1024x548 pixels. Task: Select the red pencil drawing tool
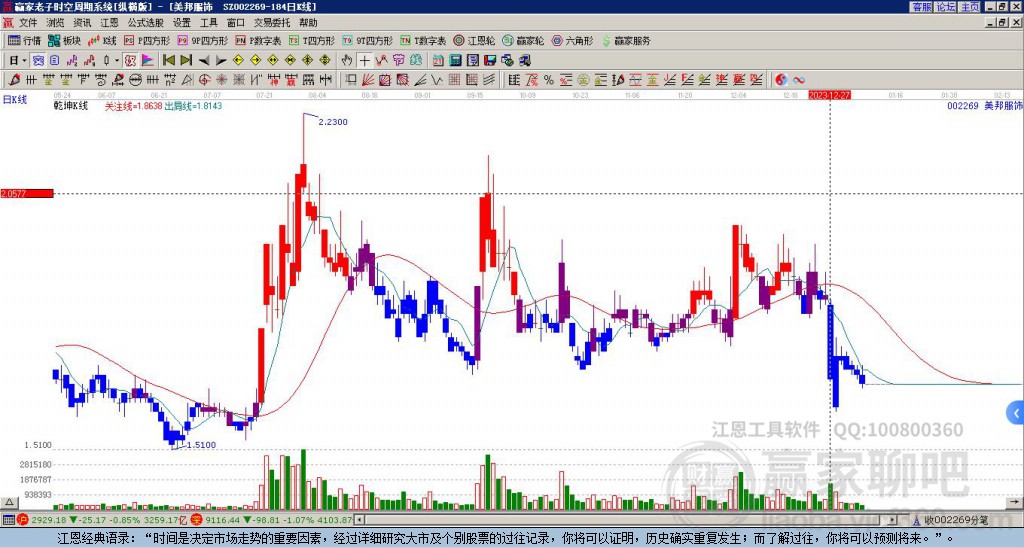point(13,80)
